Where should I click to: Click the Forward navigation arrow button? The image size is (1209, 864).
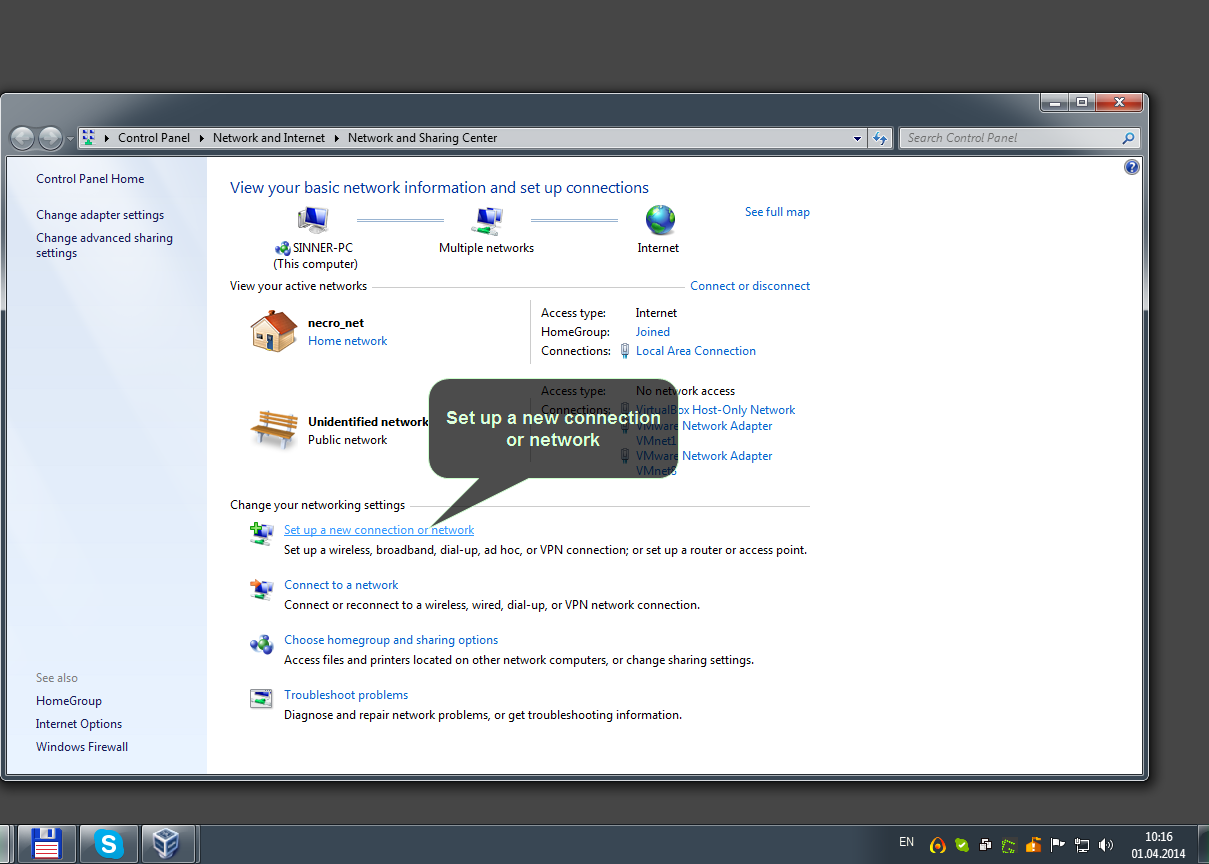click(x=50, y=138)
